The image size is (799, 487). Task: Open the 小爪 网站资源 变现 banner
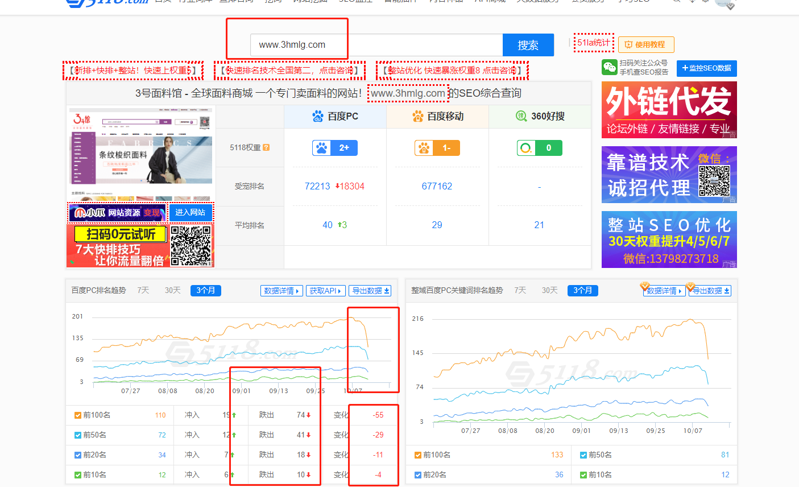click(117, 212)
